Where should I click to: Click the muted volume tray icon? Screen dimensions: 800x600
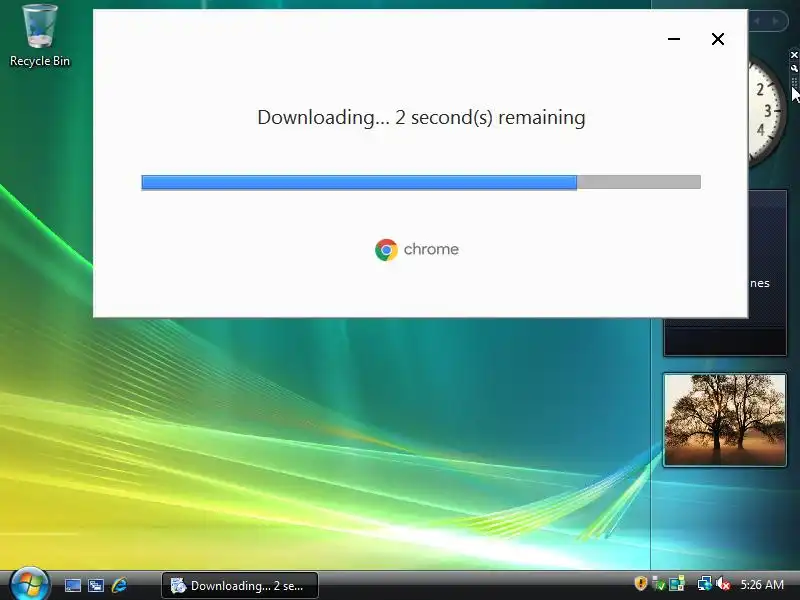[722, 583]
